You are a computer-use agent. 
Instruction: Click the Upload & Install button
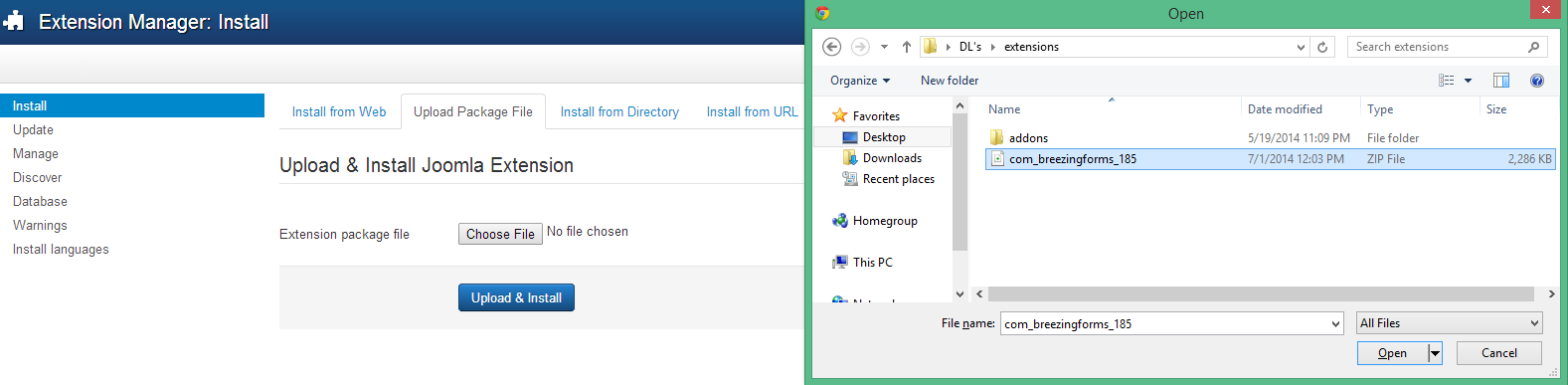(x=516, y=297)
